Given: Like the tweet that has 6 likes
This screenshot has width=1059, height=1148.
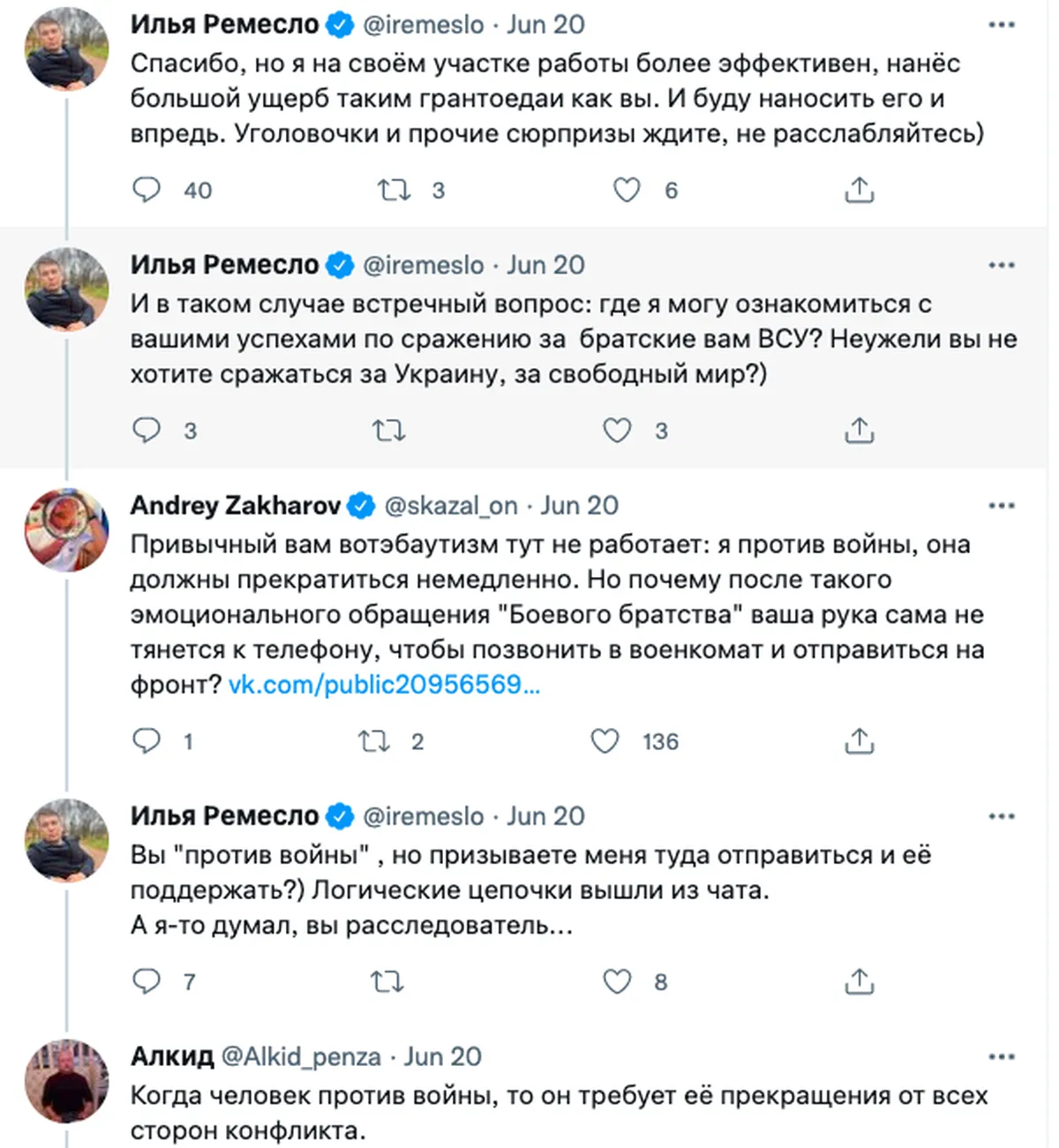Looking at the screenshot, I should [x=627, y=190].
